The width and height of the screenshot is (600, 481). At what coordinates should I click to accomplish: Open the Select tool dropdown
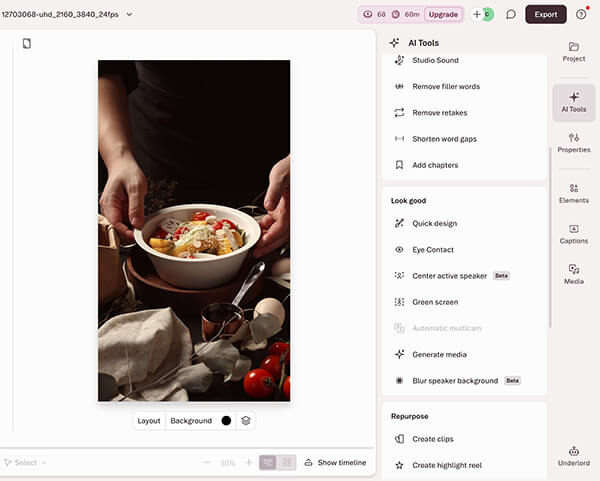[25, 463]
